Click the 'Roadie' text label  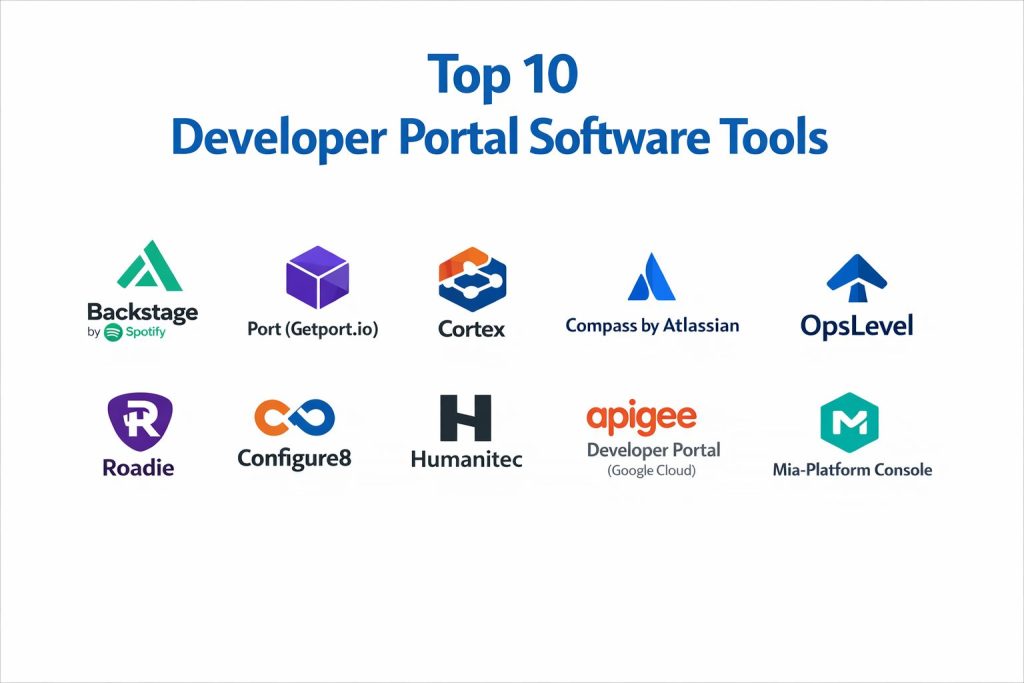pyautogui.click(x=138, y=467)
